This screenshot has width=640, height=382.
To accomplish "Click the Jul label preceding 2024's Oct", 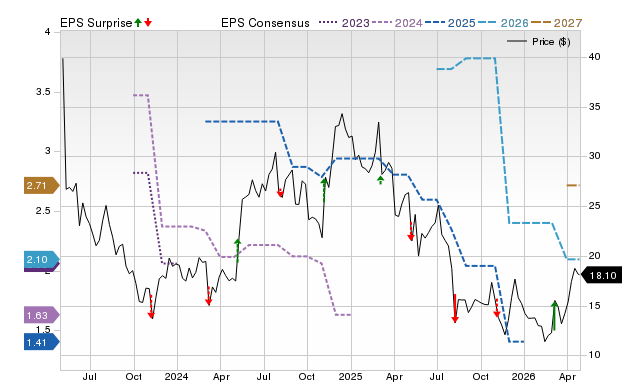I will pos(264,376).
